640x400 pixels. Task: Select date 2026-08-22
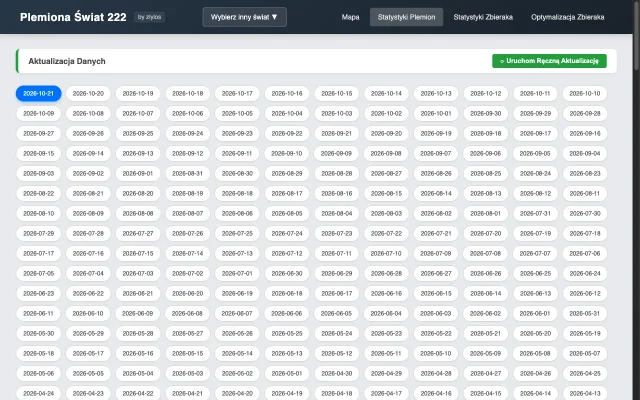pos(38,193)
